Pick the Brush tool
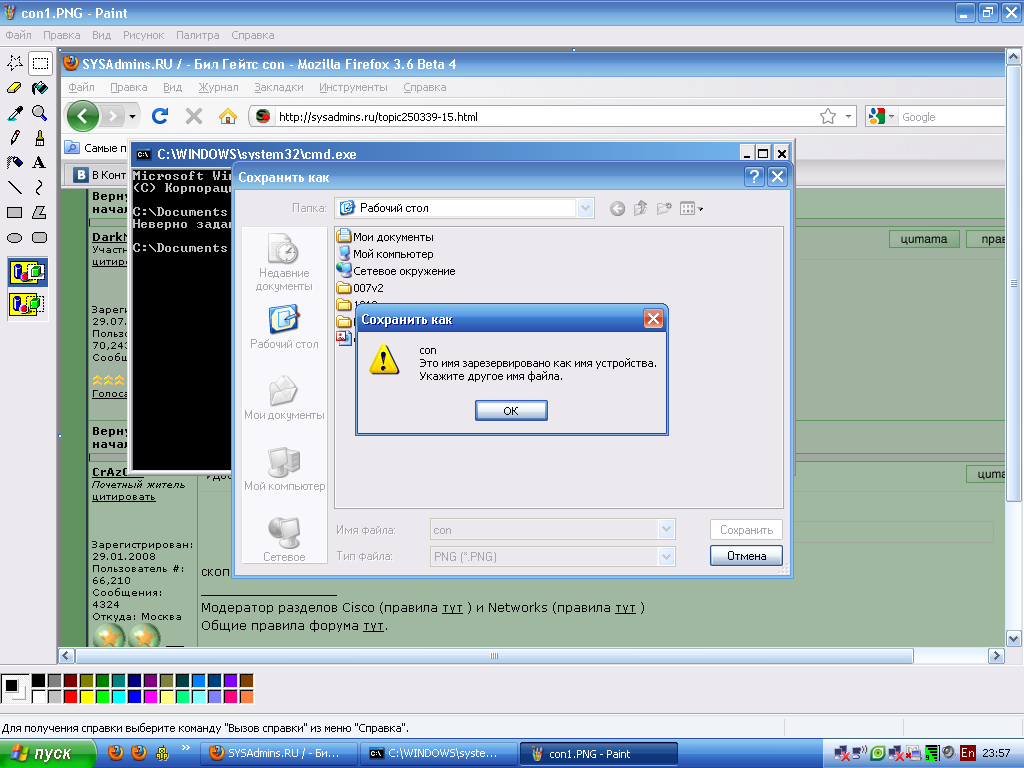This screenshot has height=768, width=1024. click(40, 137)
